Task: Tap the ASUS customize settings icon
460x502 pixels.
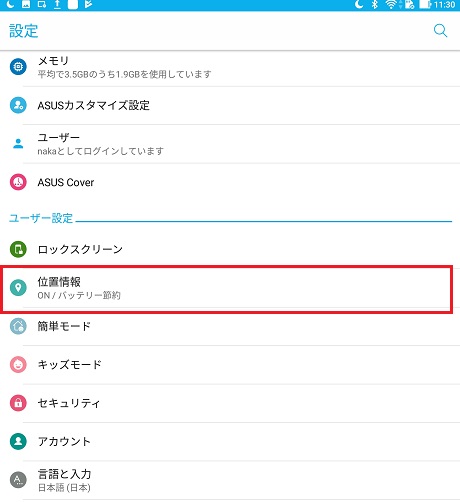Action: 18,105
